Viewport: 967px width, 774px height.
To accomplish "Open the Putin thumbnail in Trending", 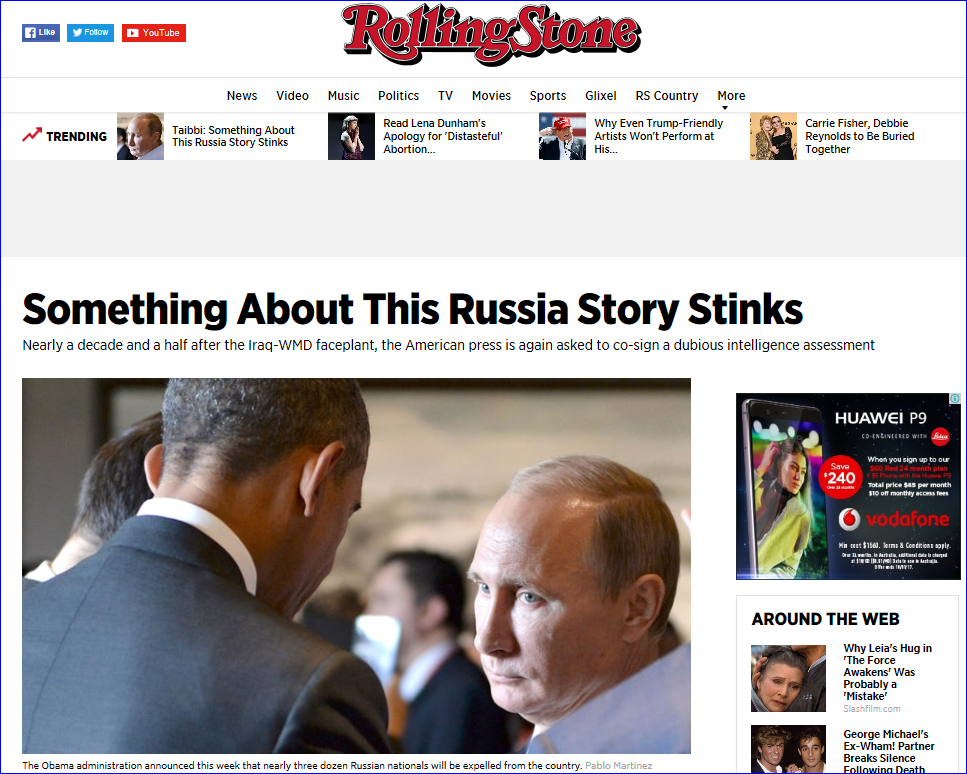I will pyautogui.click(x=141, y=136).
